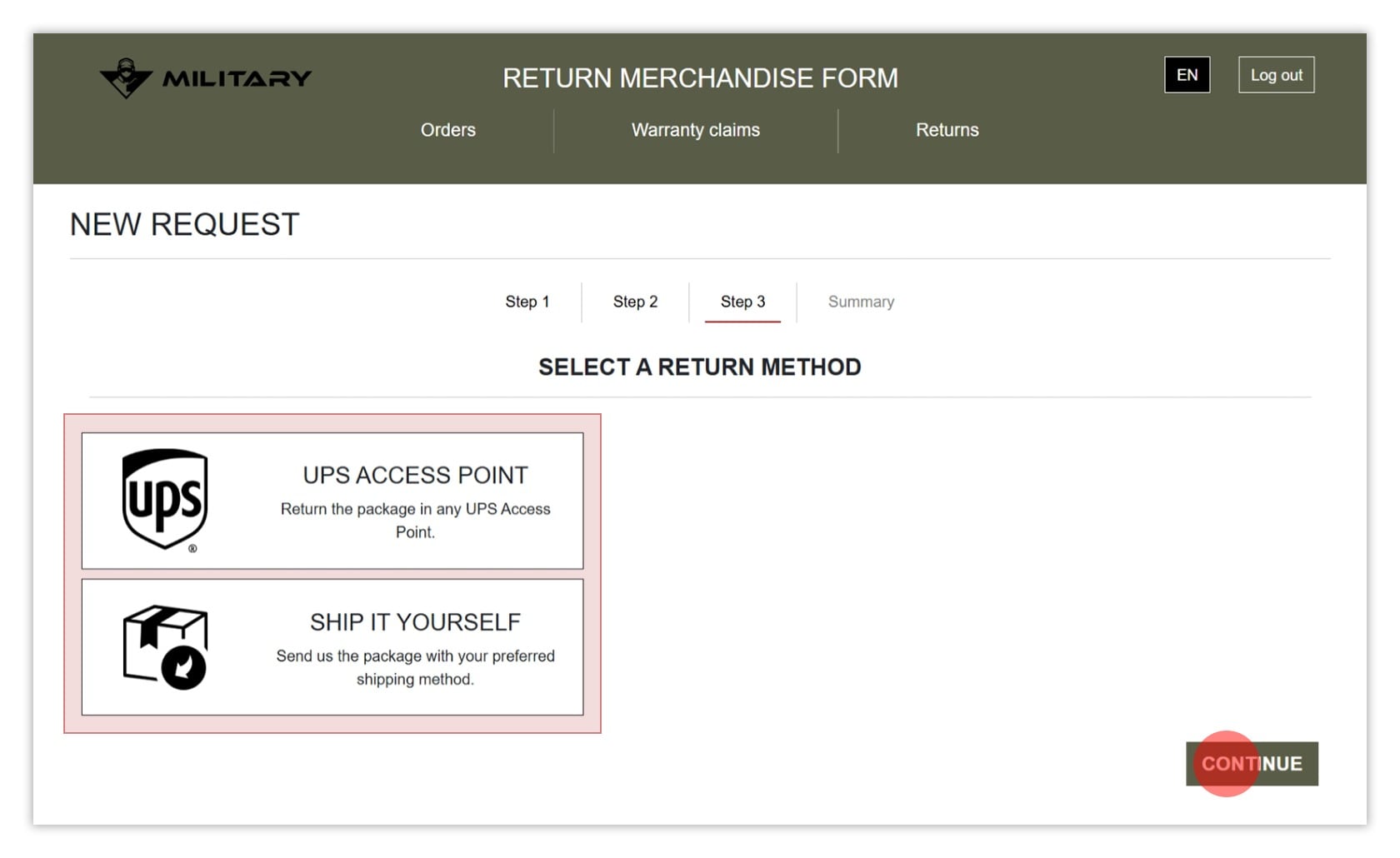Screen dimensions: 1400x858
Task: Select the Ship It Yourself option
Action: tap(332, 647)
